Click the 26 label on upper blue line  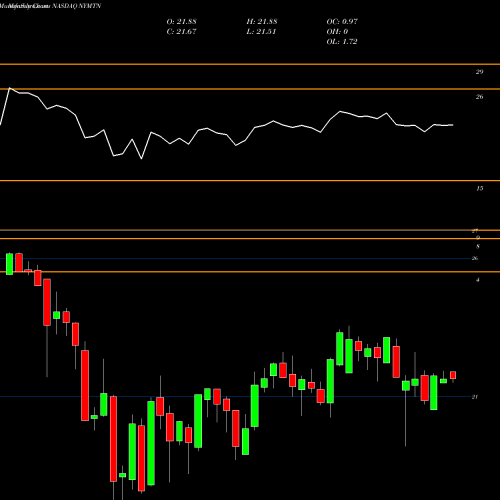click(x=475, y=258)
